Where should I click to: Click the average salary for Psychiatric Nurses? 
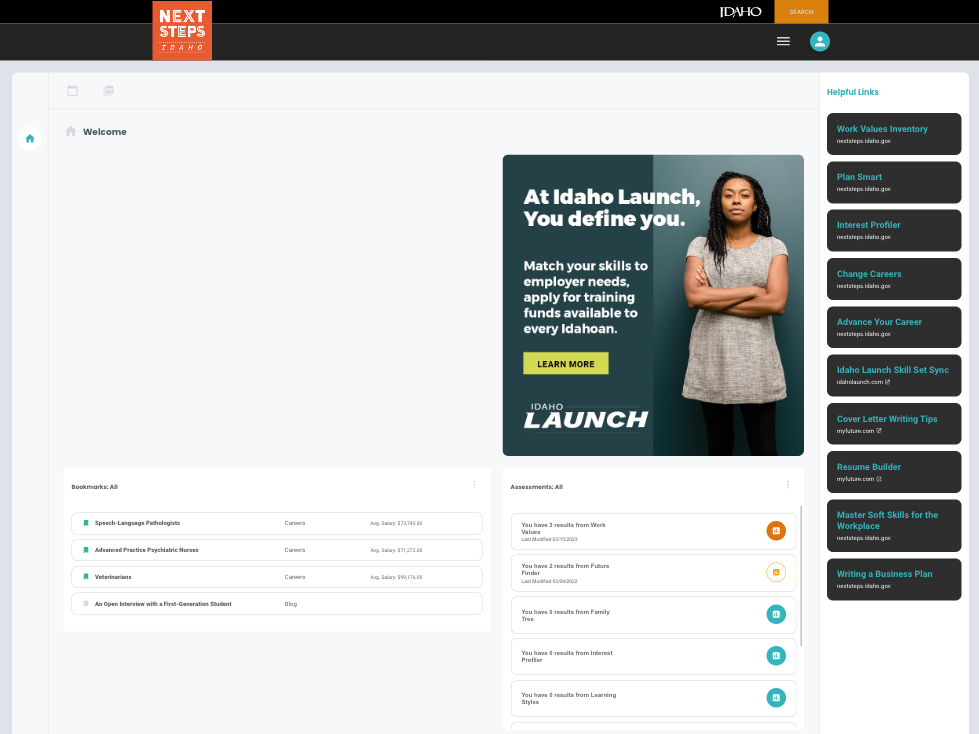tap(396, 550)
